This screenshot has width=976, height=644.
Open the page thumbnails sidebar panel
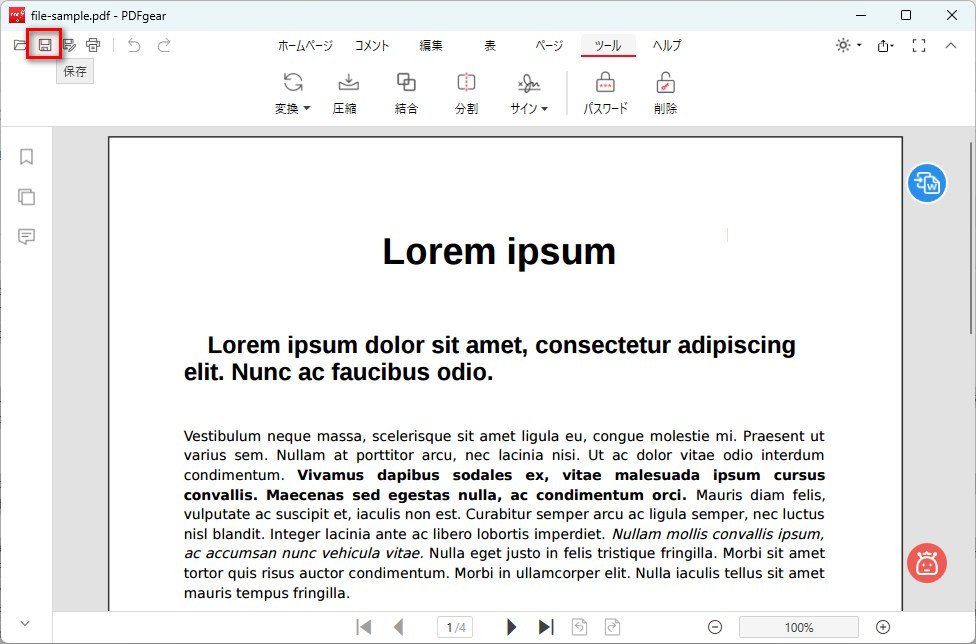[26, 197]
